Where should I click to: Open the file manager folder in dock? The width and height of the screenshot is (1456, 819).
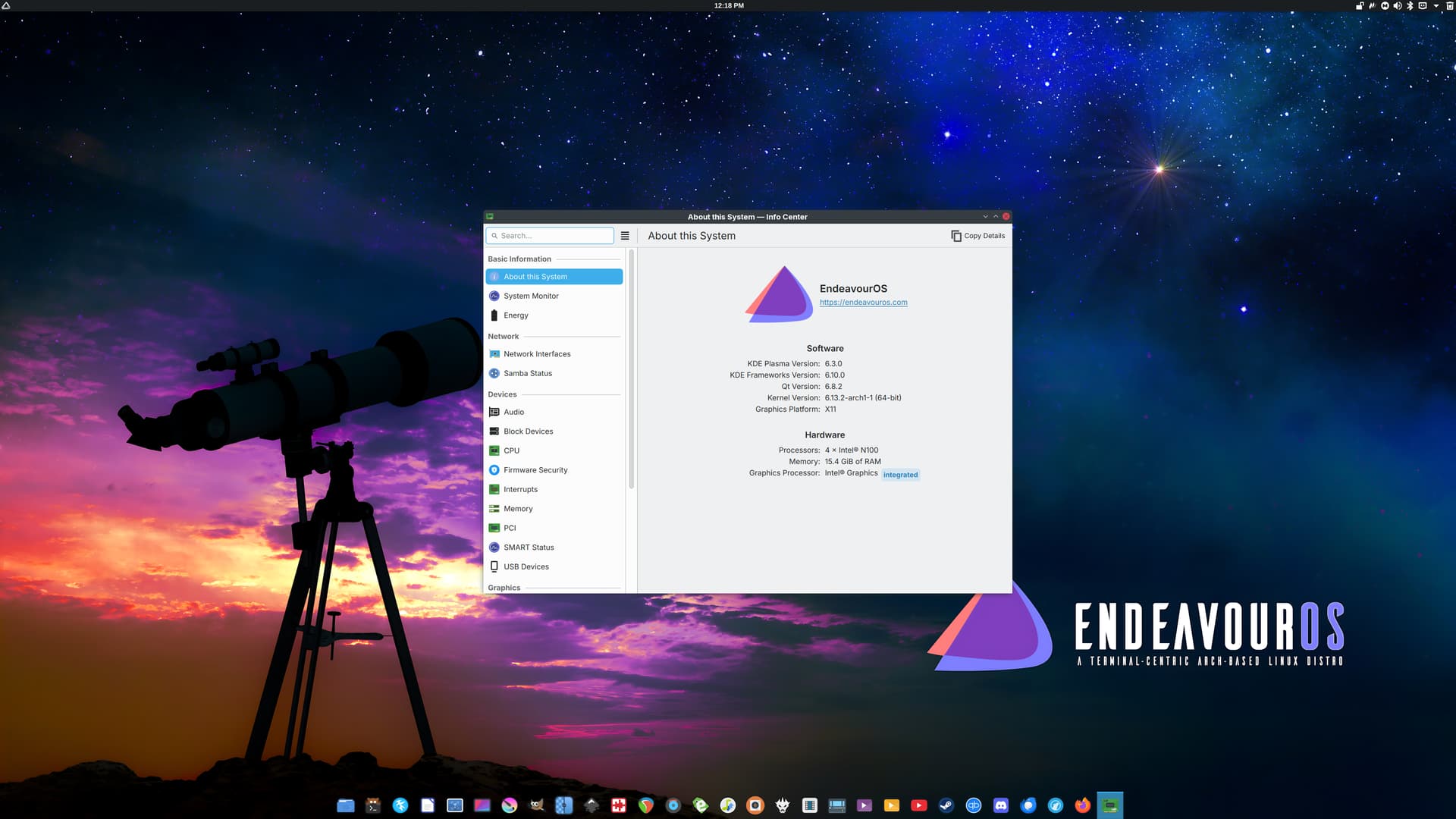[x=346, y=805]
